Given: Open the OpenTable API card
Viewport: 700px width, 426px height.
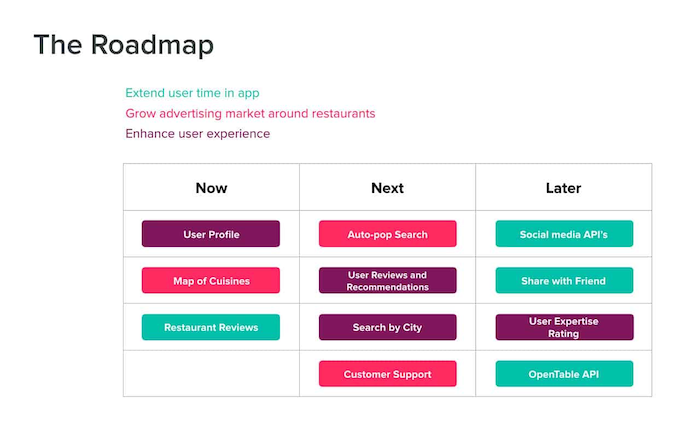Looking at the screenshot, I should tap(564, 374).
